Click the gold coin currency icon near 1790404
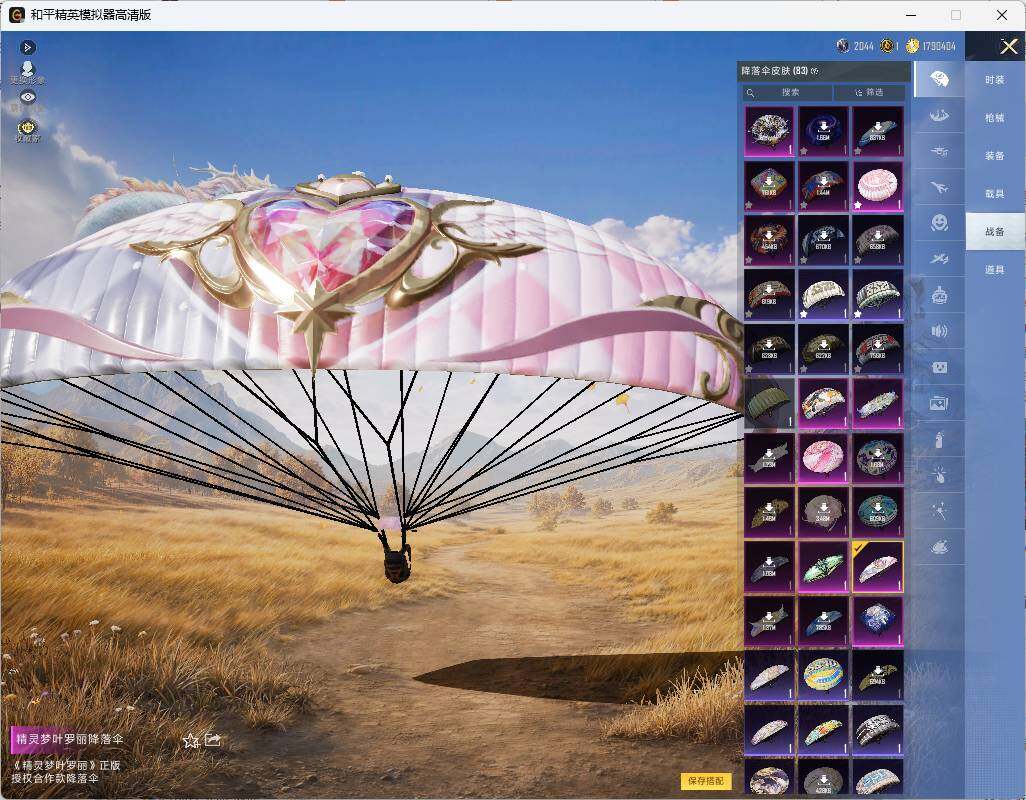Image resolution: width=1026 pixels, height=800 pixels. click(x=912, y=46)
